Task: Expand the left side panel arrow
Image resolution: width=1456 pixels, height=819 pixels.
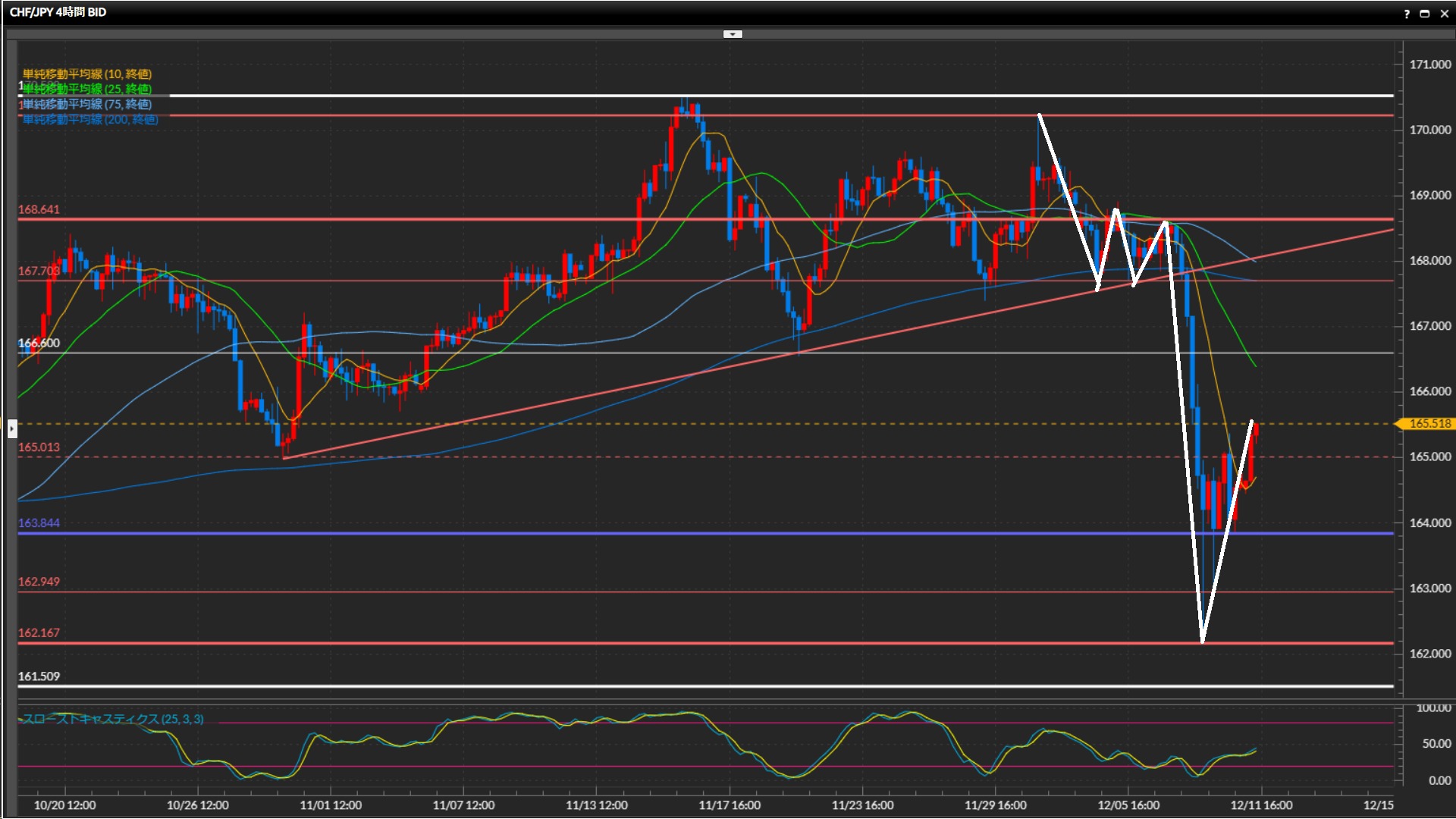Action: [x=11, y=429]
